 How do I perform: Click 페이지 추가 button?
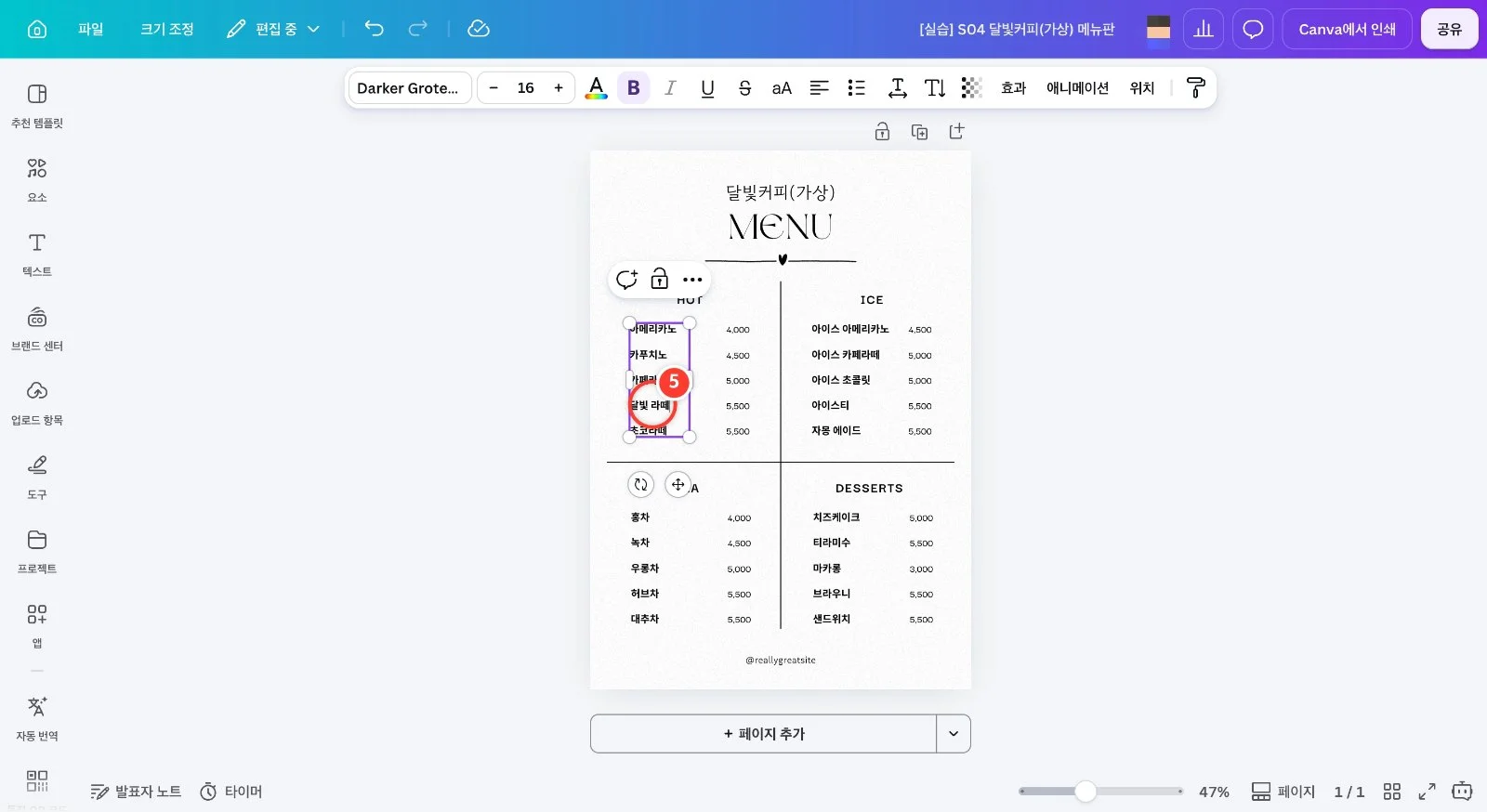click(763, 734)
